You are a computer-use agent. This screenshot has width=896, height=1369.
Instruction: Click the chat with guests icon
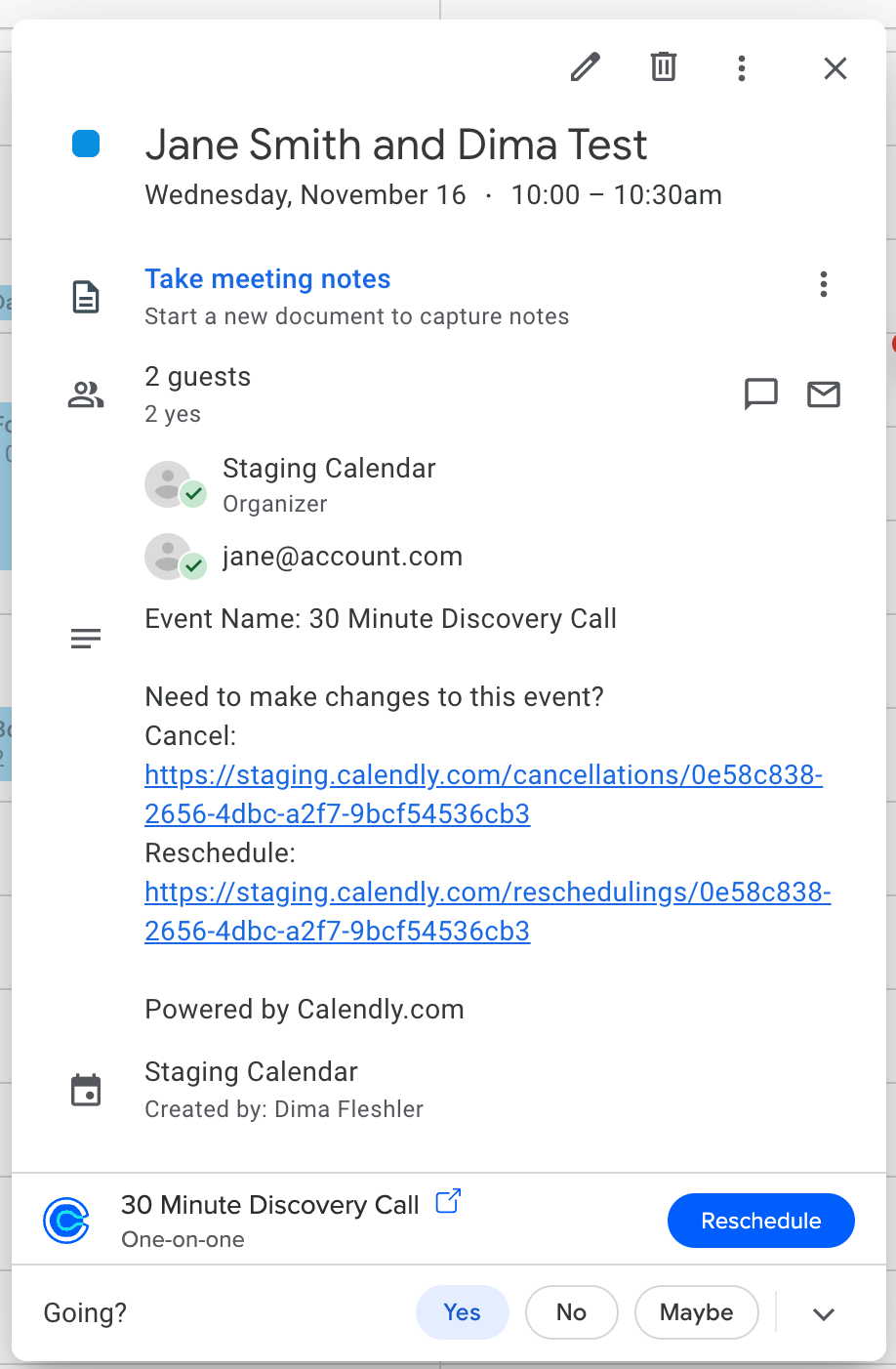[761, 394]
